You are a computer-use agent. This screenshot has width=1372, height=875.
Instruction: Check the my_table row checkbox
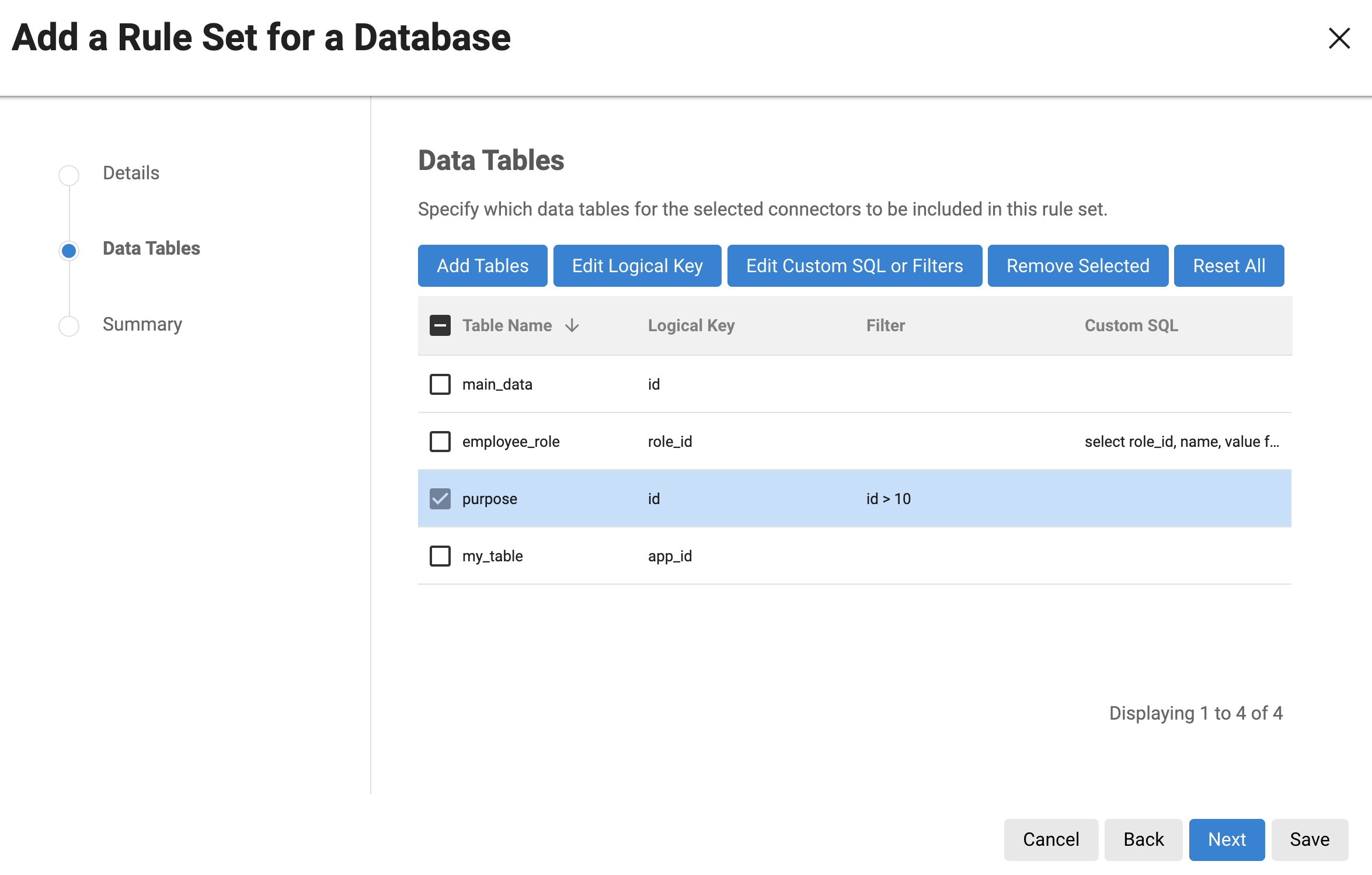[440, 556]
